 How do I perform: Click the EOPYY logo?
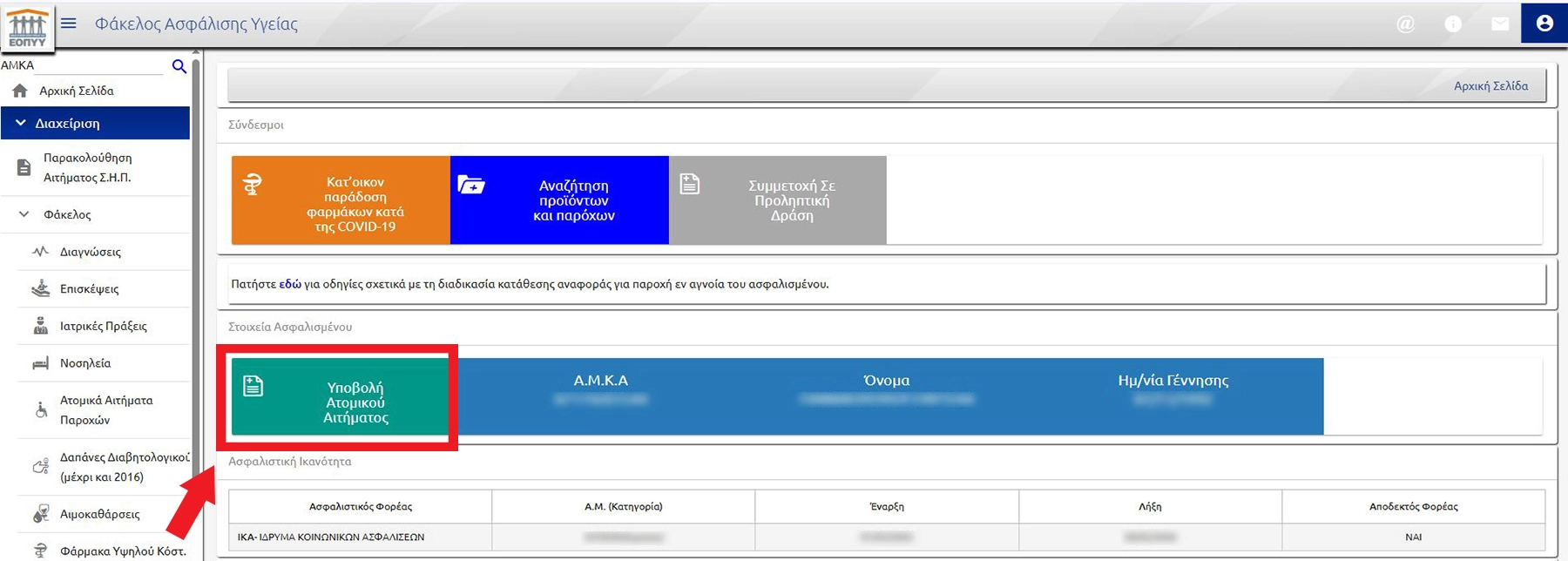click(27, 27)
